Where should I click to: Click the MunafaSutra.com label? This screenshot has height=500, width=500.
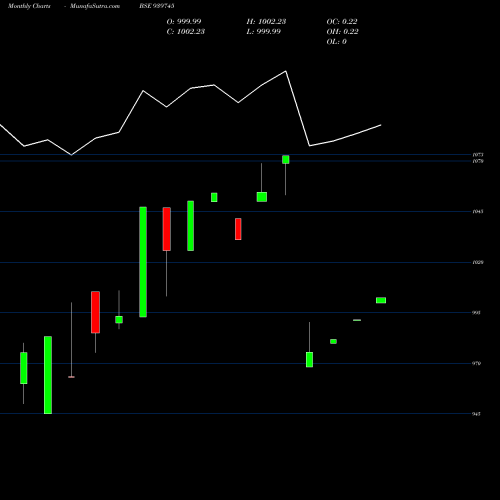[95, 6]
